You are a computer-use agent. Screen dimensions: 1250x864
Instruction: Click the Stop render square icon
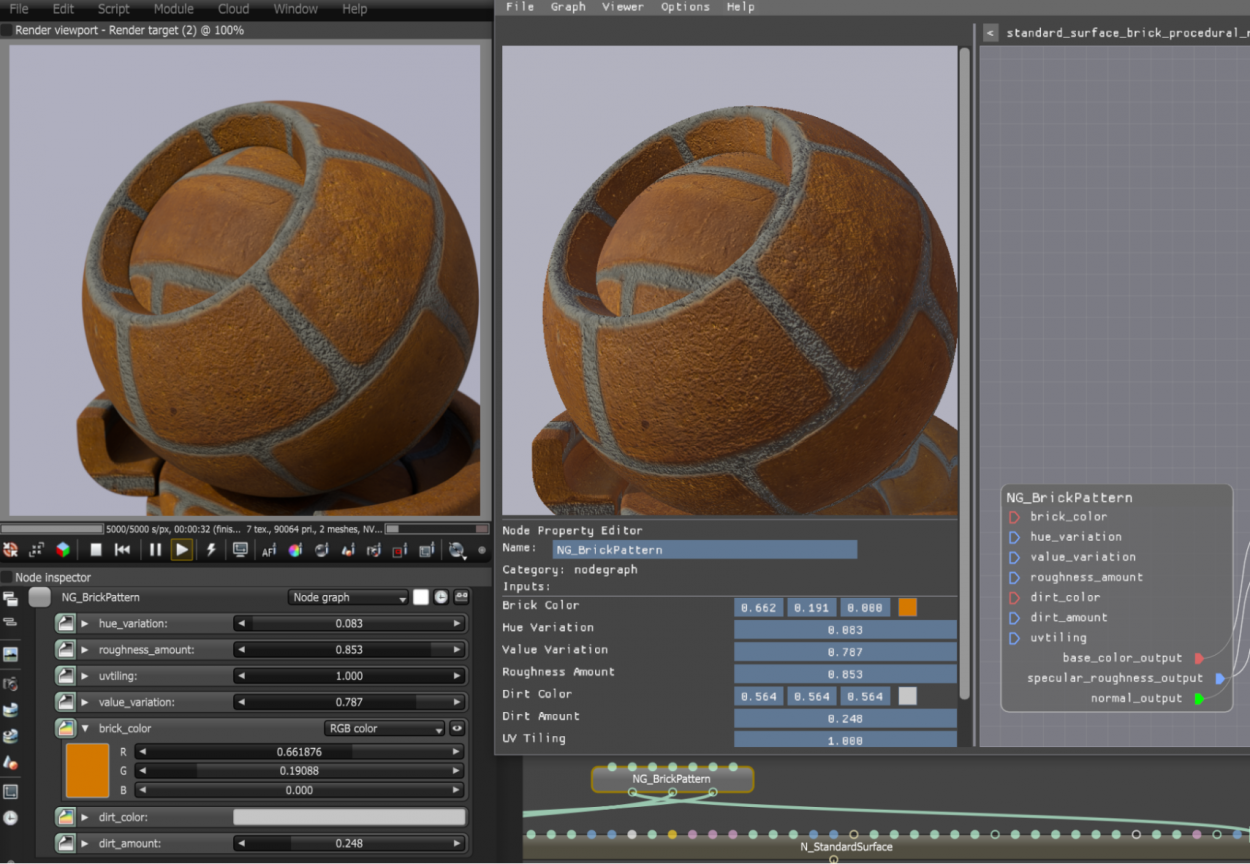point(95,549)
